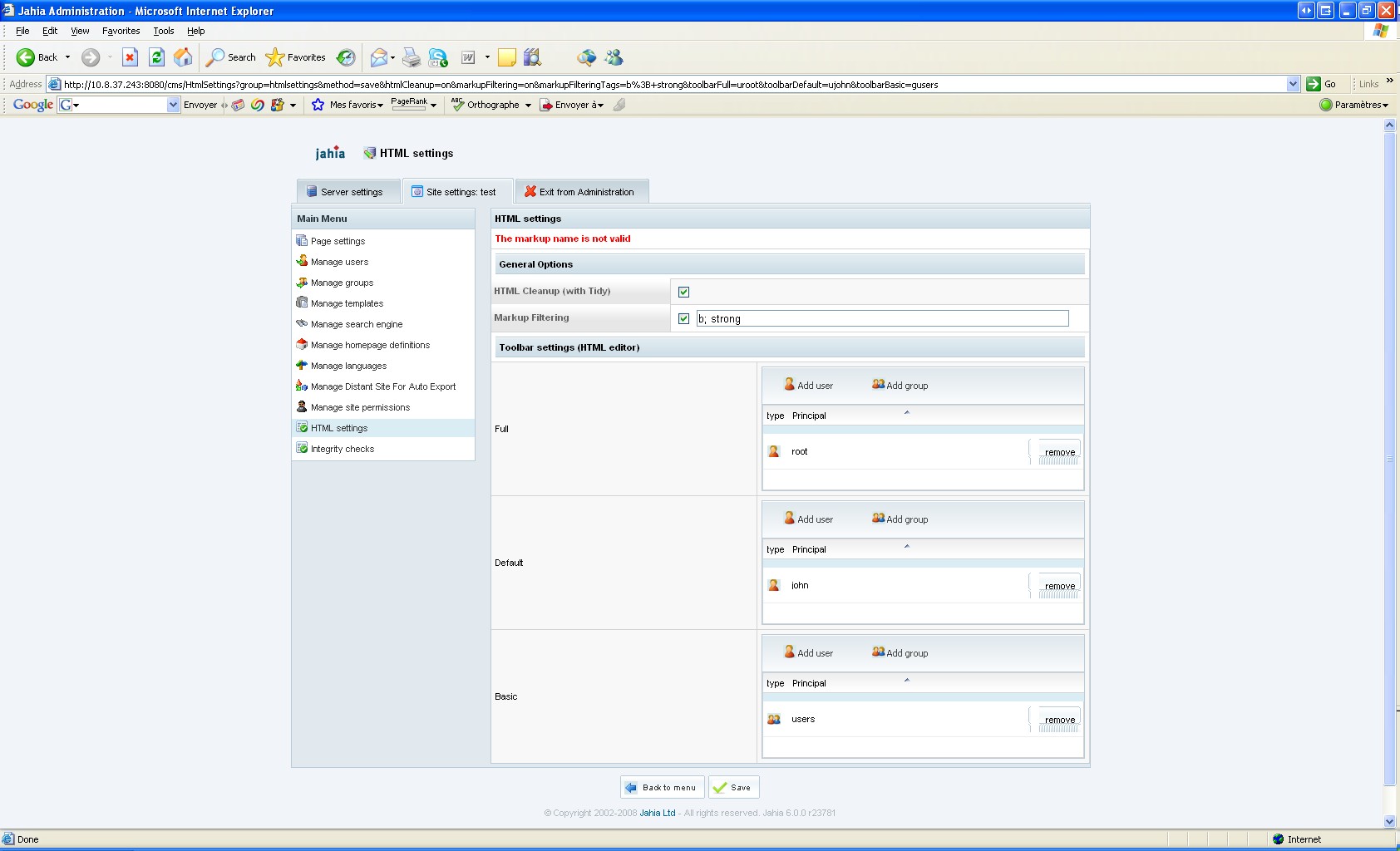The height and width of the screenshot is (851, 1400).
Task: Click the Back arrow icon in IE toolbar
Action: point(26,57)
